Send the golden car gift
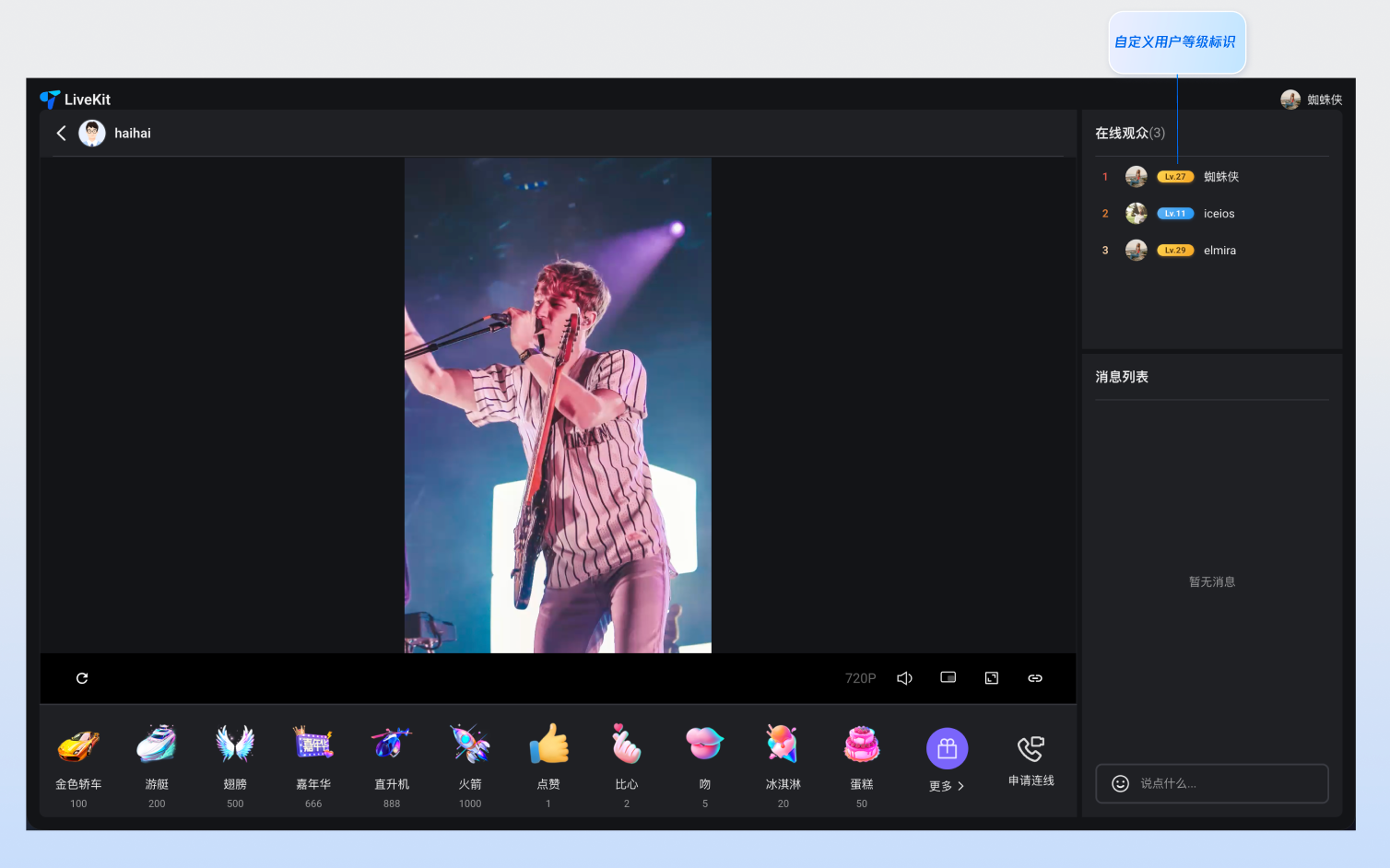Screen dimensions: 1390x868 (x=78, y=745)
